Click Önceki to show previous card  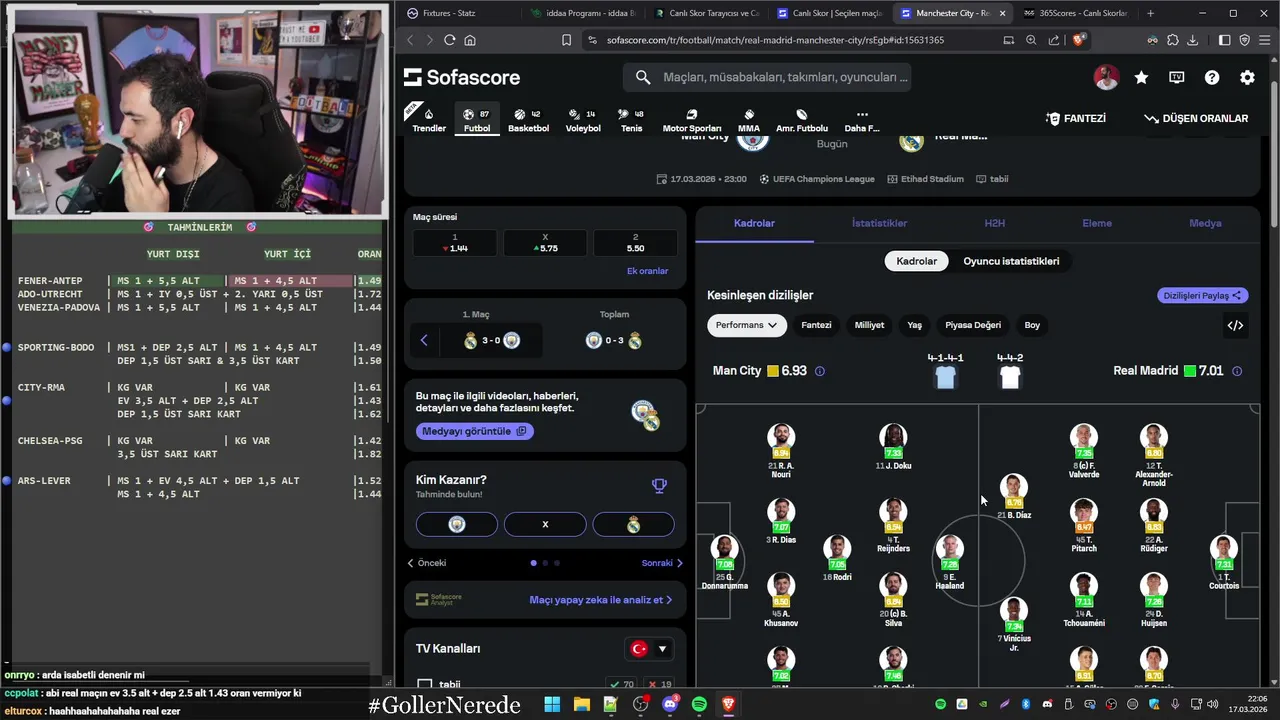(x=427, y=563)
